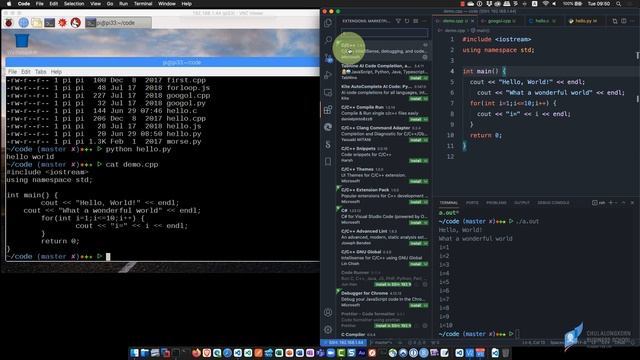Image resolution: width=640 pixels, height=360 pixels.
Task: Open Help menu in Pi terminal window
Action: 56,72
